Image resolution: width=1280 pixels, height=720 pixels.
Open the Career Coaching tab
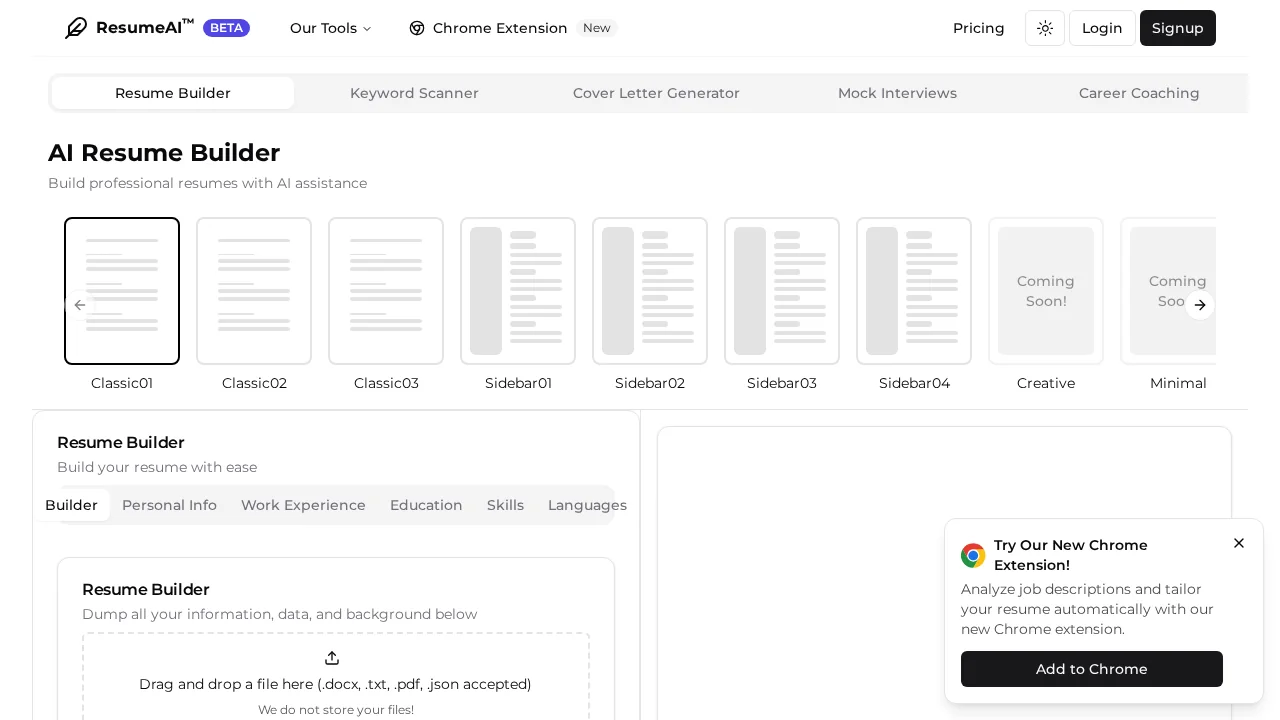(1139, 93)
